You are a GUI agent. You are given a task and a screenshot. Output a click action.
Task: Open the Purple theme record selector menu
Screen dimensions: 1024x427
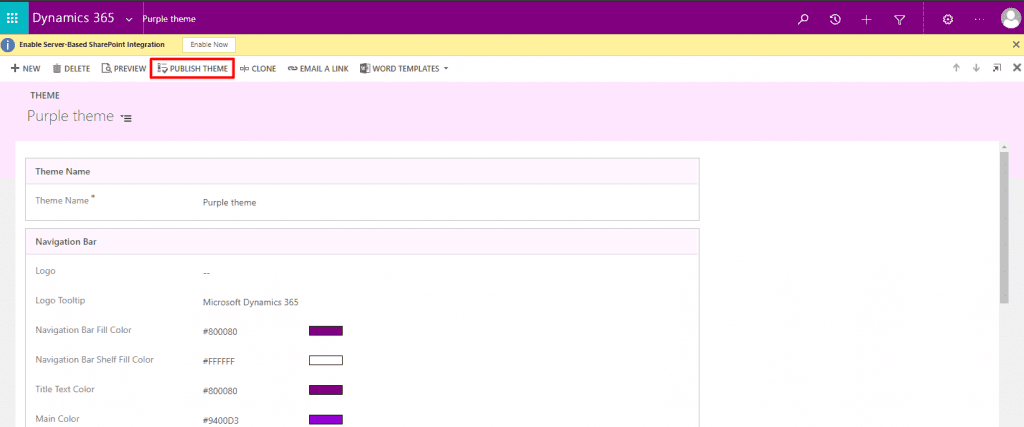(127, 118)
